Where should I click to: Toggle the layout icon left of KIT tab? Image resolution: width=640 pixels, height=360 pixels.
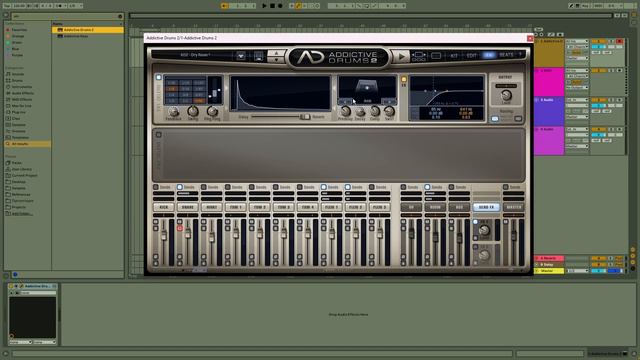point(436,56)
